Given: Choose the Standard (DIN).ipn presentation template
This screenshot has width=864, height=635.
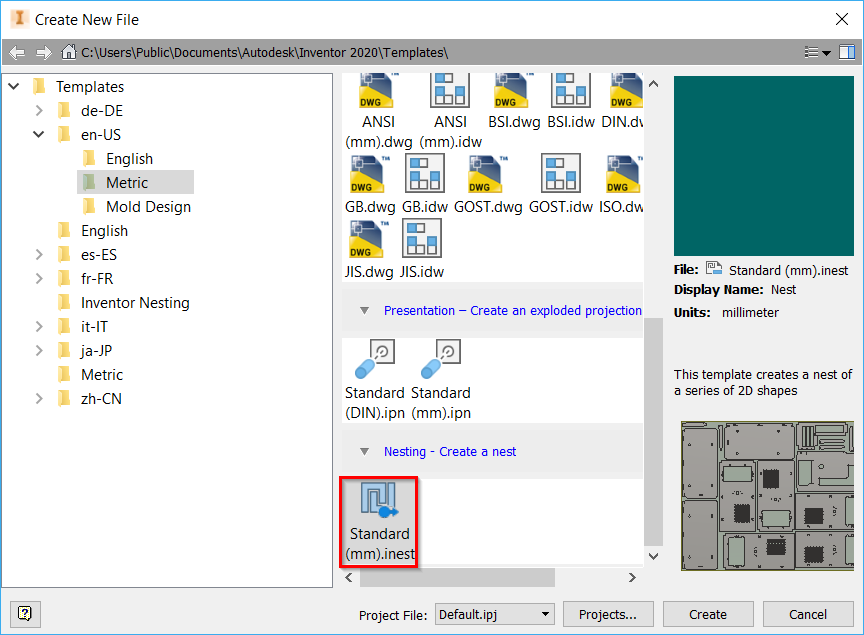Looking at the screenshot, I should click(375, 359).
